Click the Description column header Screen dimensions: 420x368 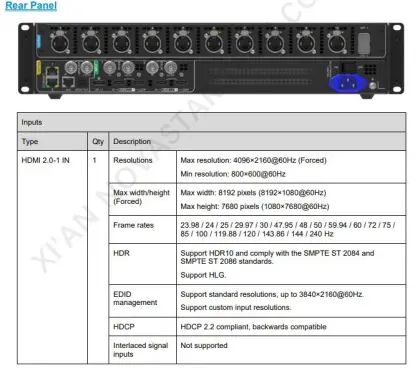pyautogui.click(x=257, y=141)
